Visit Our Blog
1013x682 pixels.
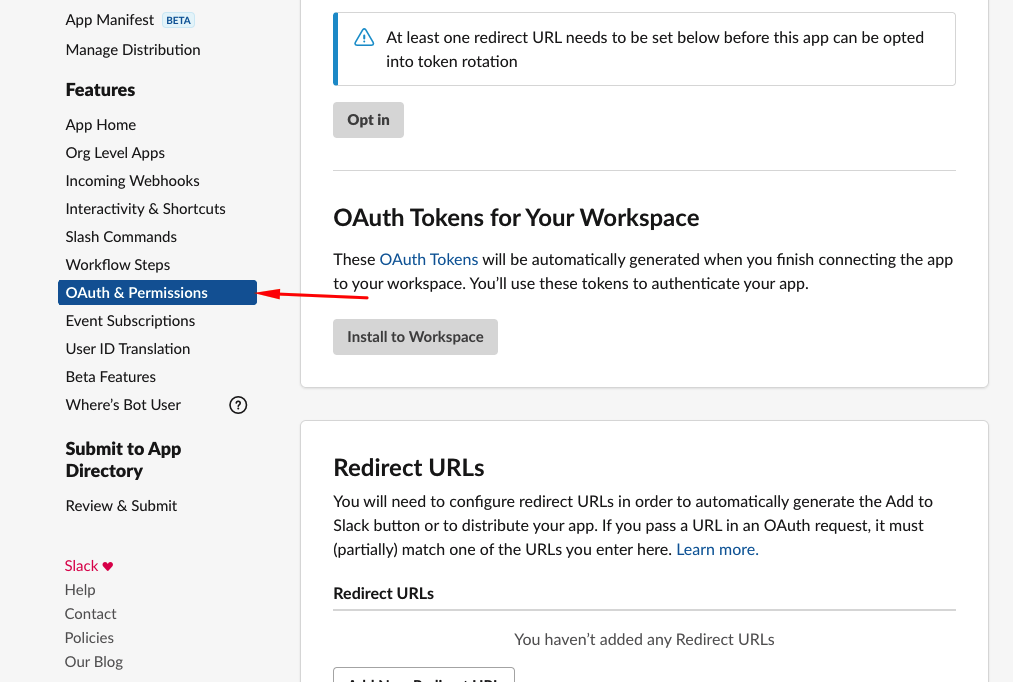(93, 661)
